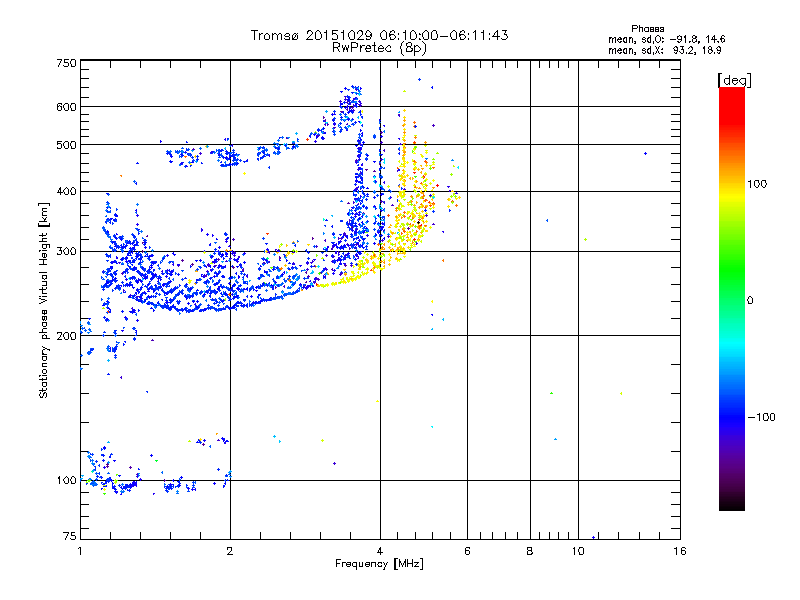Click the 'Frequency [MHz]' axis label

[379, 563]
